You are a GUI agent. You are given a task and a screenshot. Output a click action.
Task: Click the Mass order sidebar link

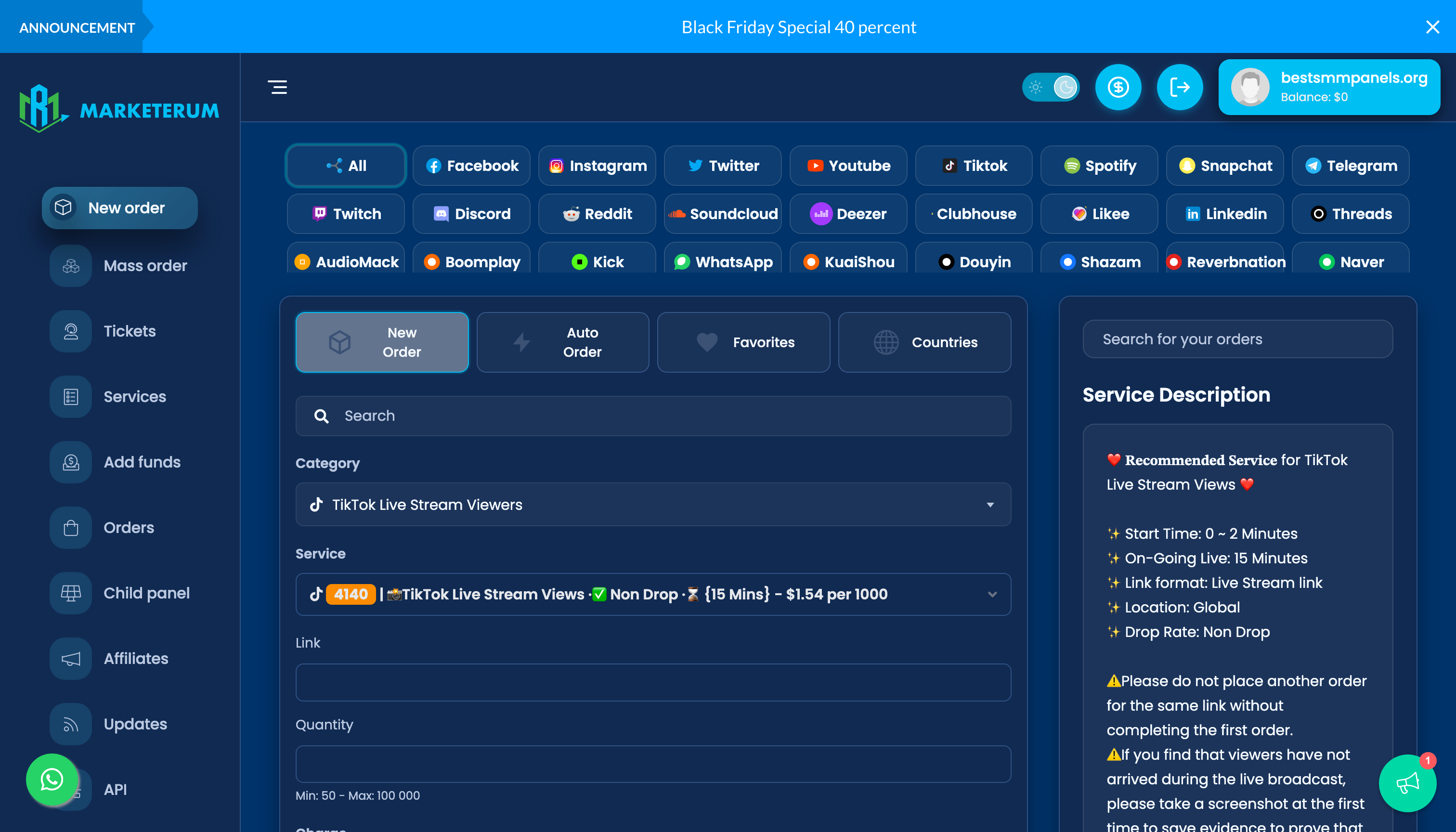coord(145,266)
